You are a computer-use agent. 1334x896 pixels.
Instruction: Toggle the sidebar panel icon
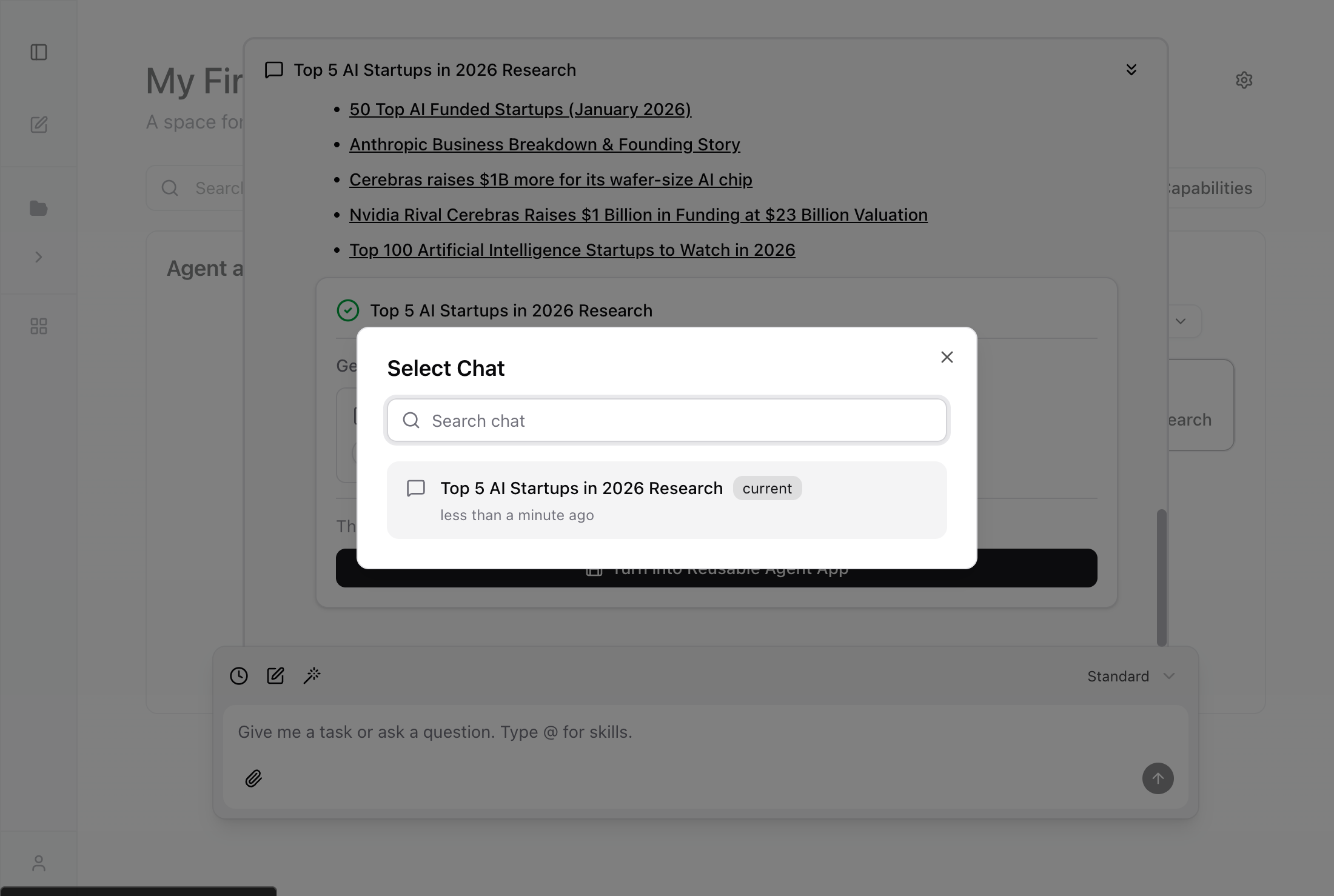[x=39, y=52]
